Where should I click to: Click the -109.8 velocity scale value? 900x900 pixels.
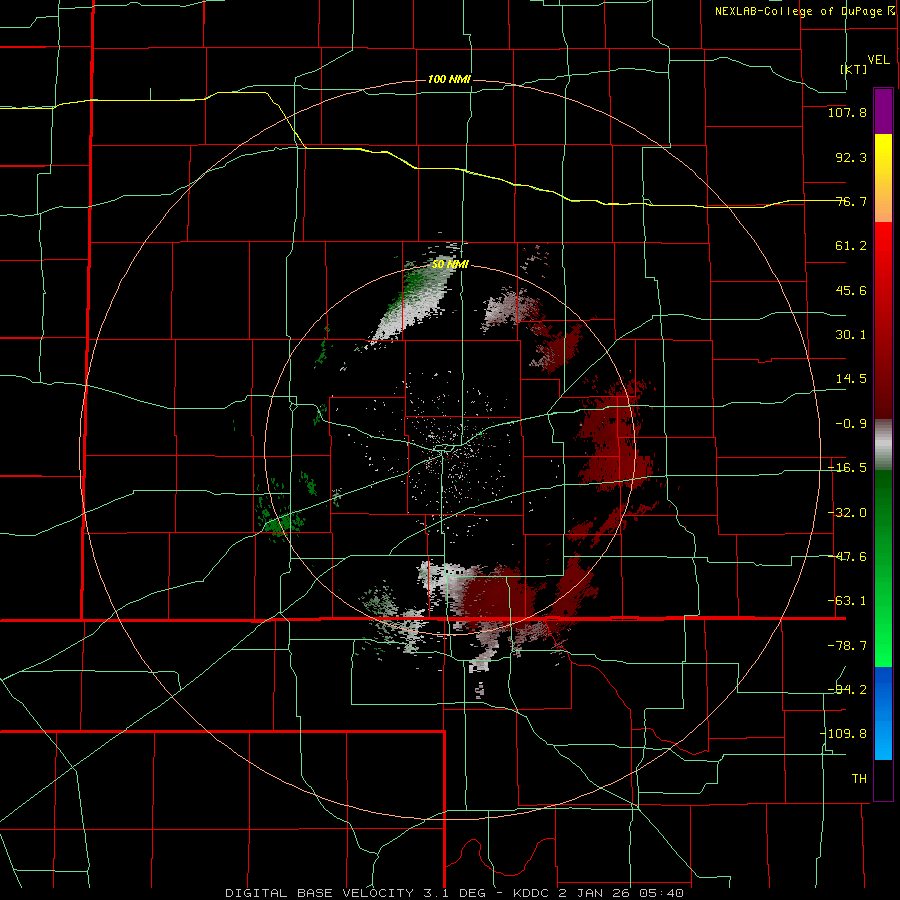[843, 734]
